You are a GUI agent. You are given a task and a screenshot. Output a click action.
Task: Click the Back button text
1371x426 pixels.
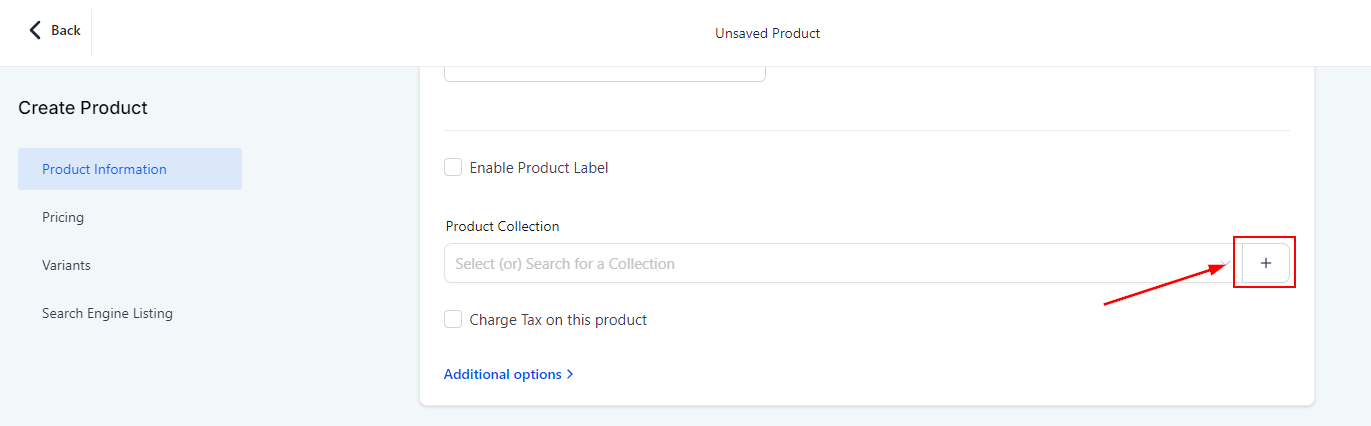click(66, 30)
